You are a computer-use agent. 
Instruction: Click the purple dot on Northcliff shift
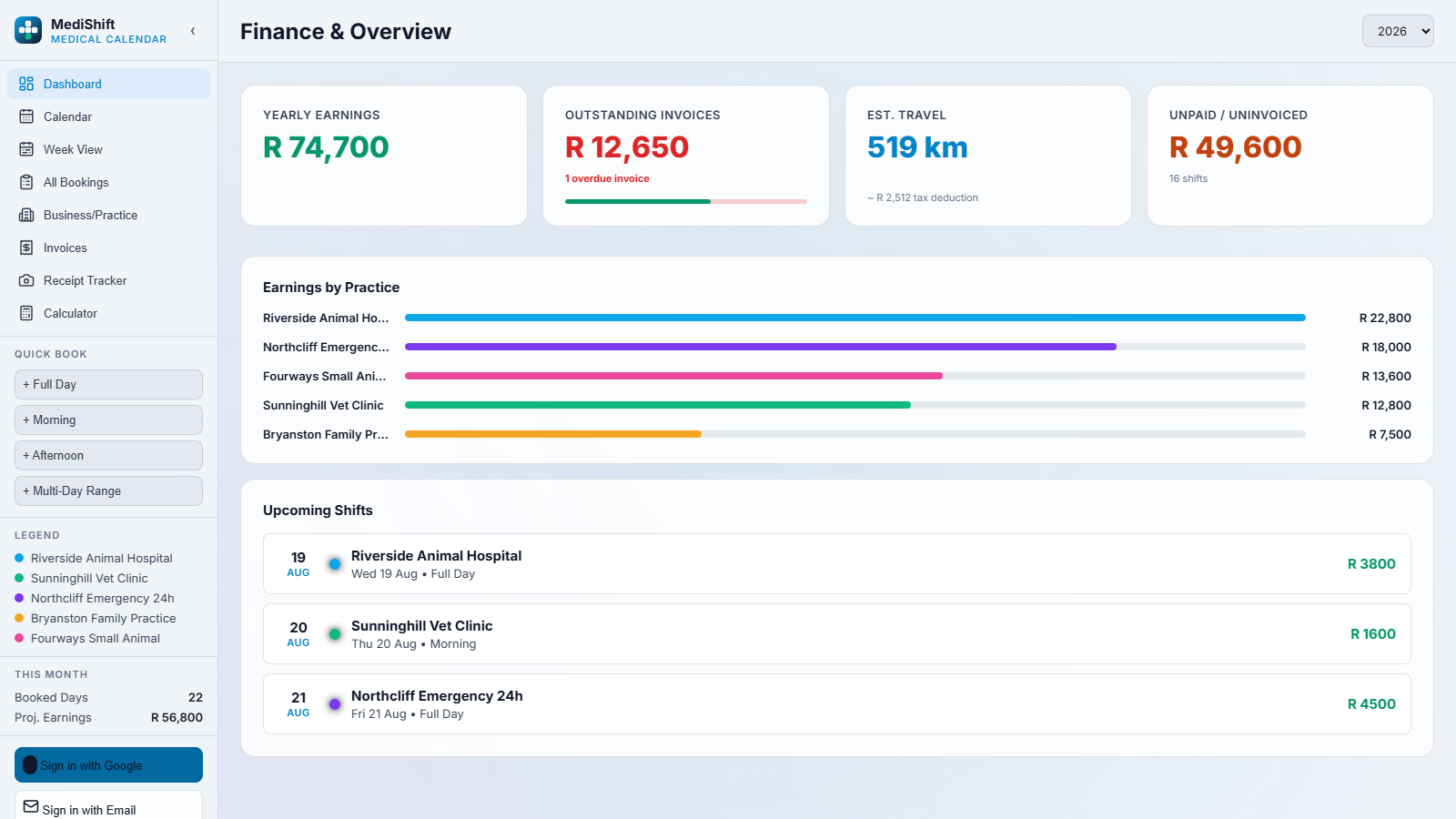pyautogui.click(x=335, y=704)
